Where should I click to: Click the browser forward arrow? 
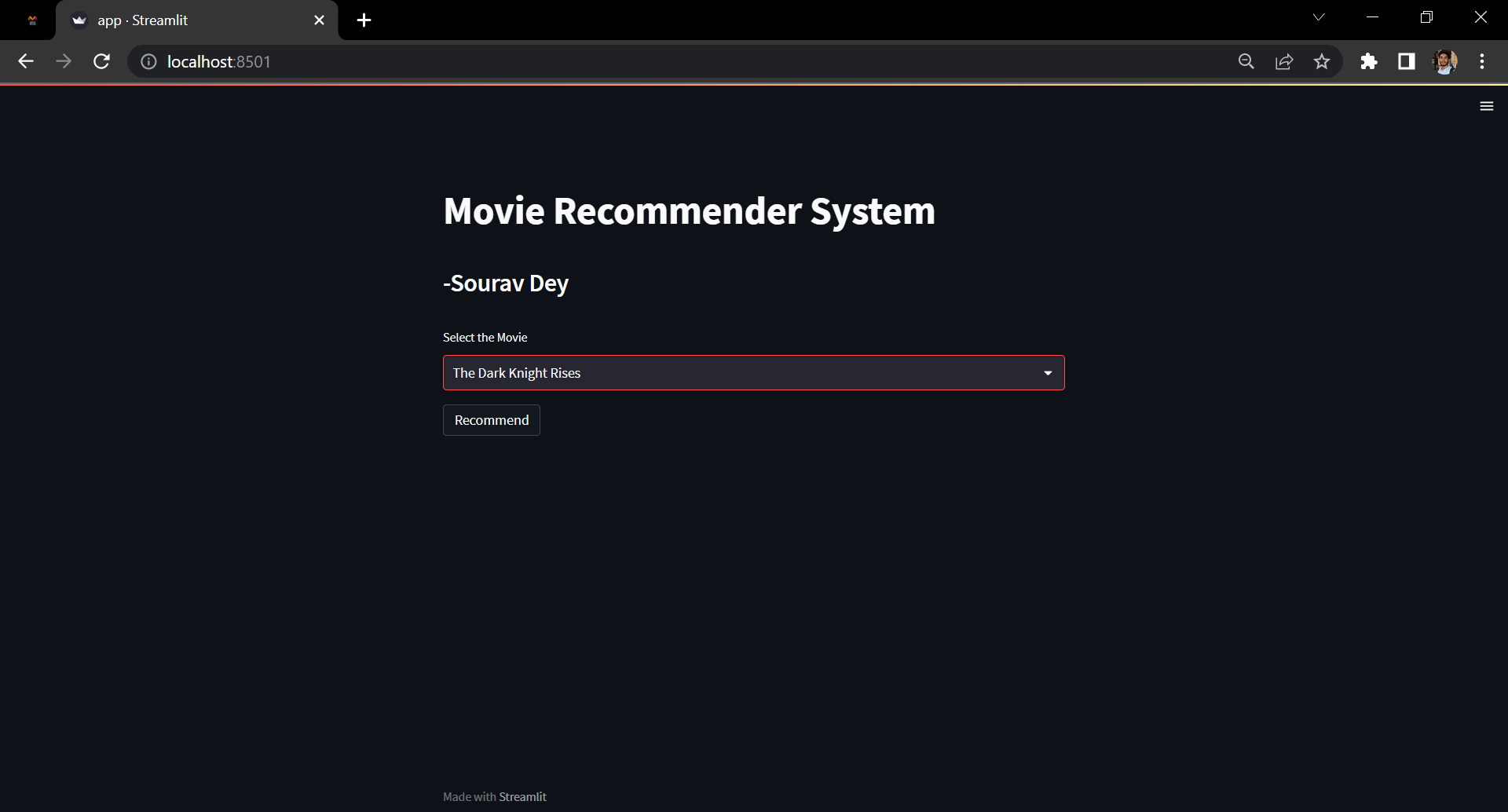[x=63, y=61]
